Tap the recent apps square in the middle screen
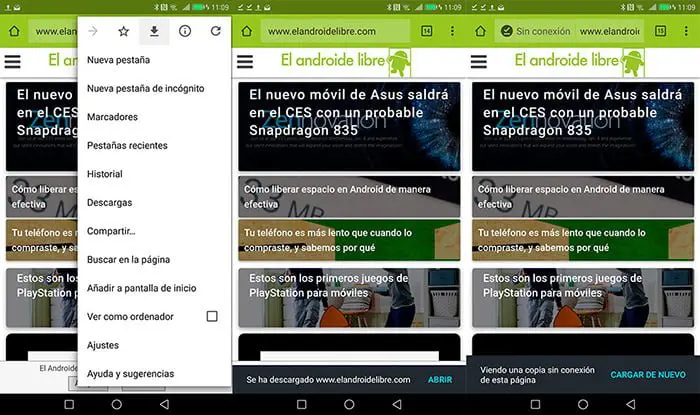 pyautogui.click(x=302, y=404)
